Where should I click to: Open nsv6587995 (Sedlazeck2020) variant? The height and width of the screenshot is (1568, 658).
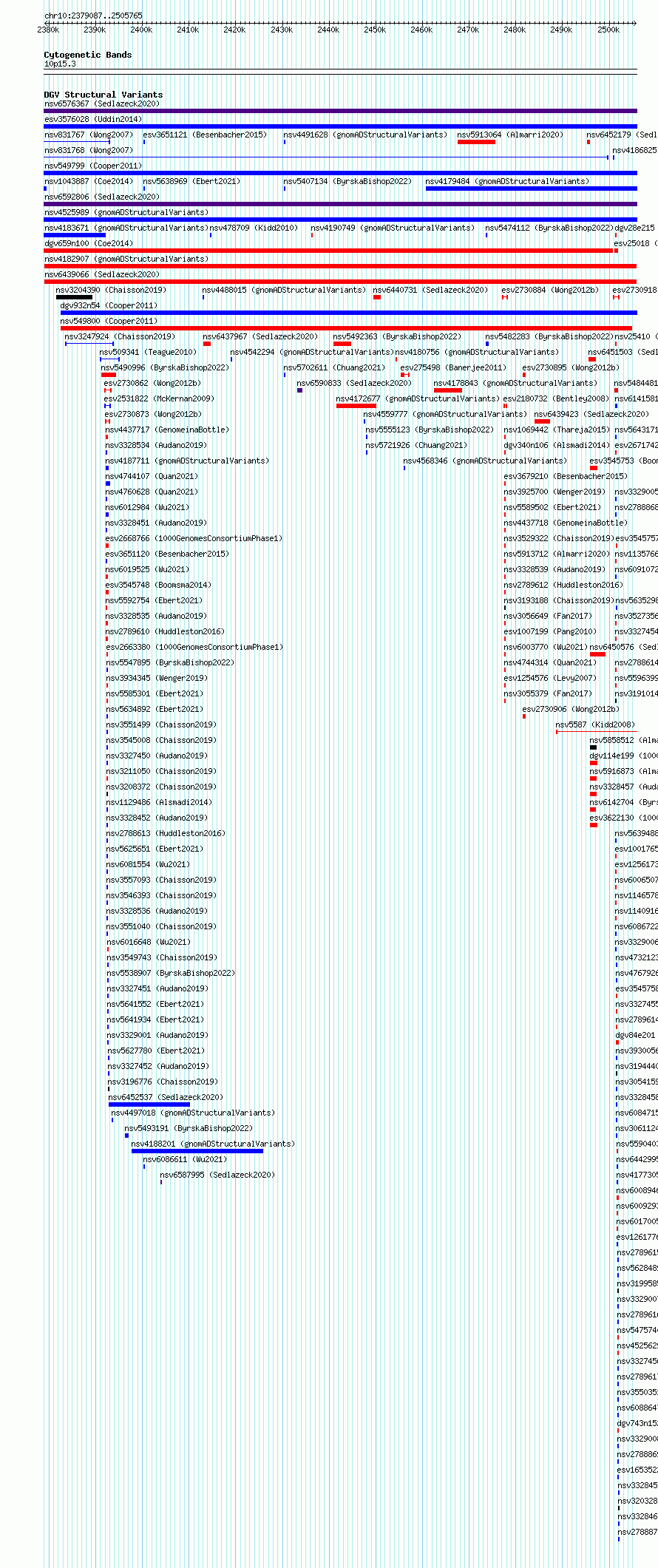(x=218, y=1175)
